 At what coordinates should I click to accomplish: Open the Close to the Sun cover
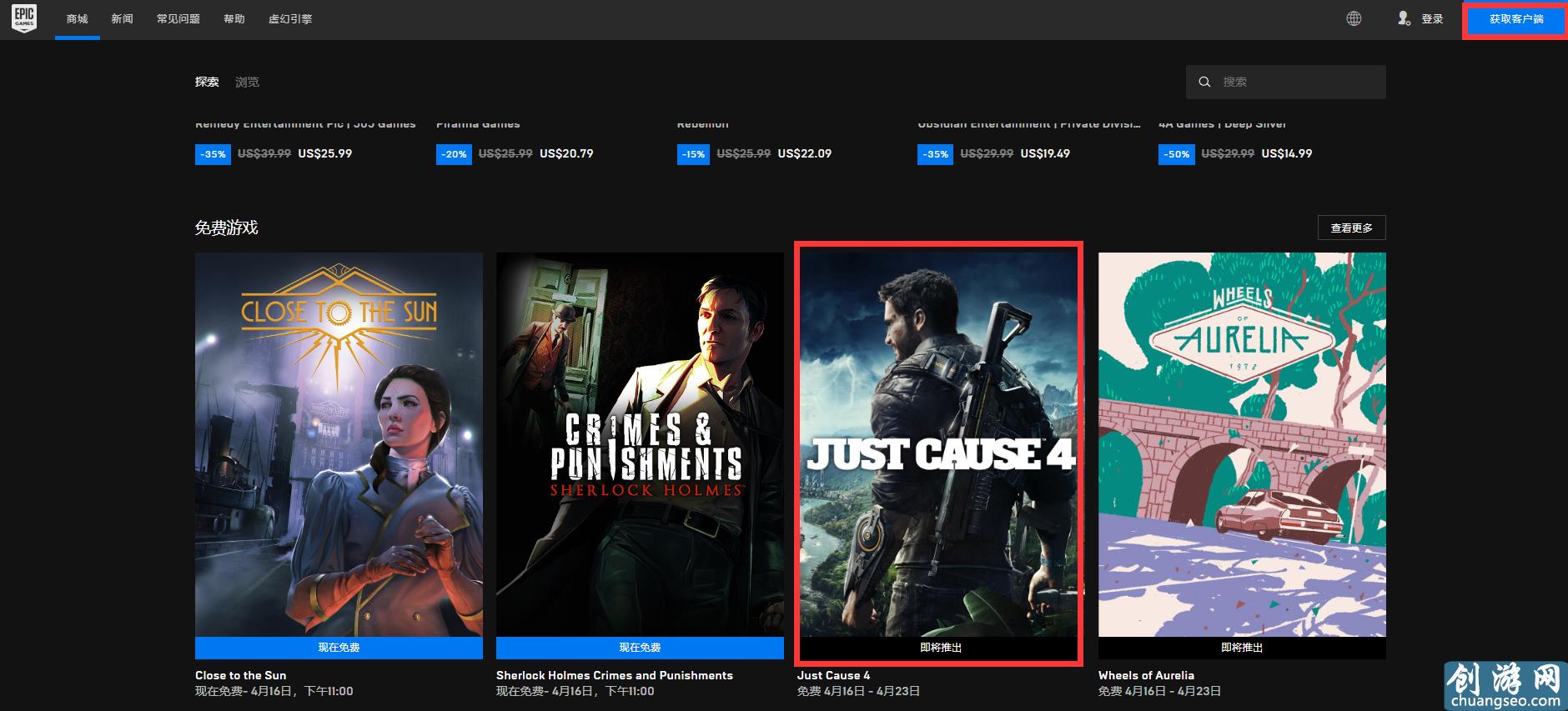pyautogui.click(x=339, y=444)
